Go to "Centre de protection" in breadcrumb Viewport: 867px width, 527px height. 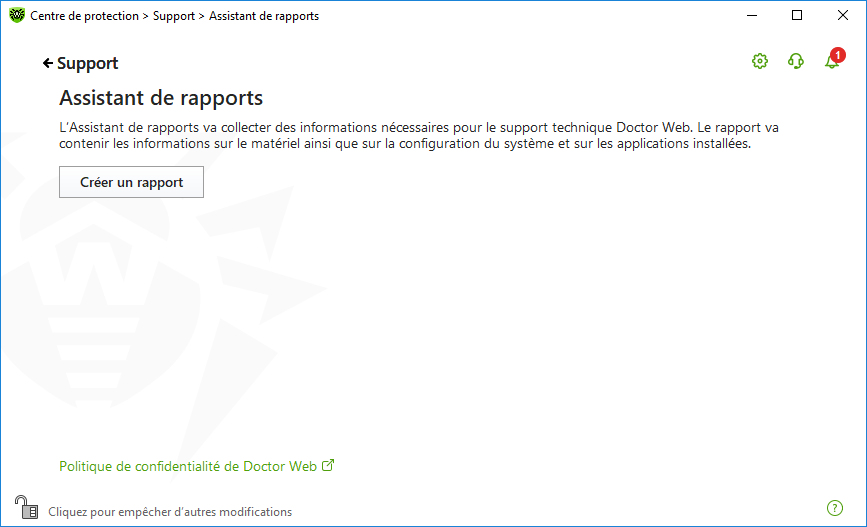[86, 16]
